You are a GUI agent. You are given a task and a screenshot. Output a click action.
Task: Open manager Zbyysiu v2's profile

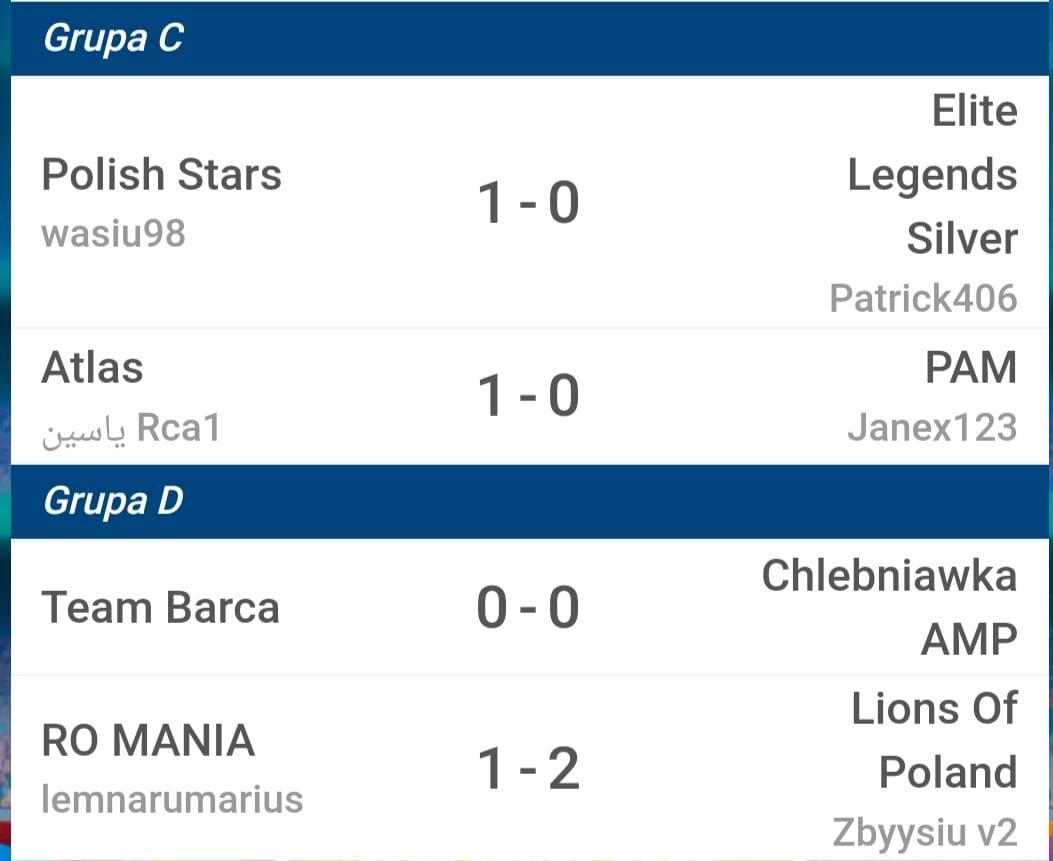925,832
